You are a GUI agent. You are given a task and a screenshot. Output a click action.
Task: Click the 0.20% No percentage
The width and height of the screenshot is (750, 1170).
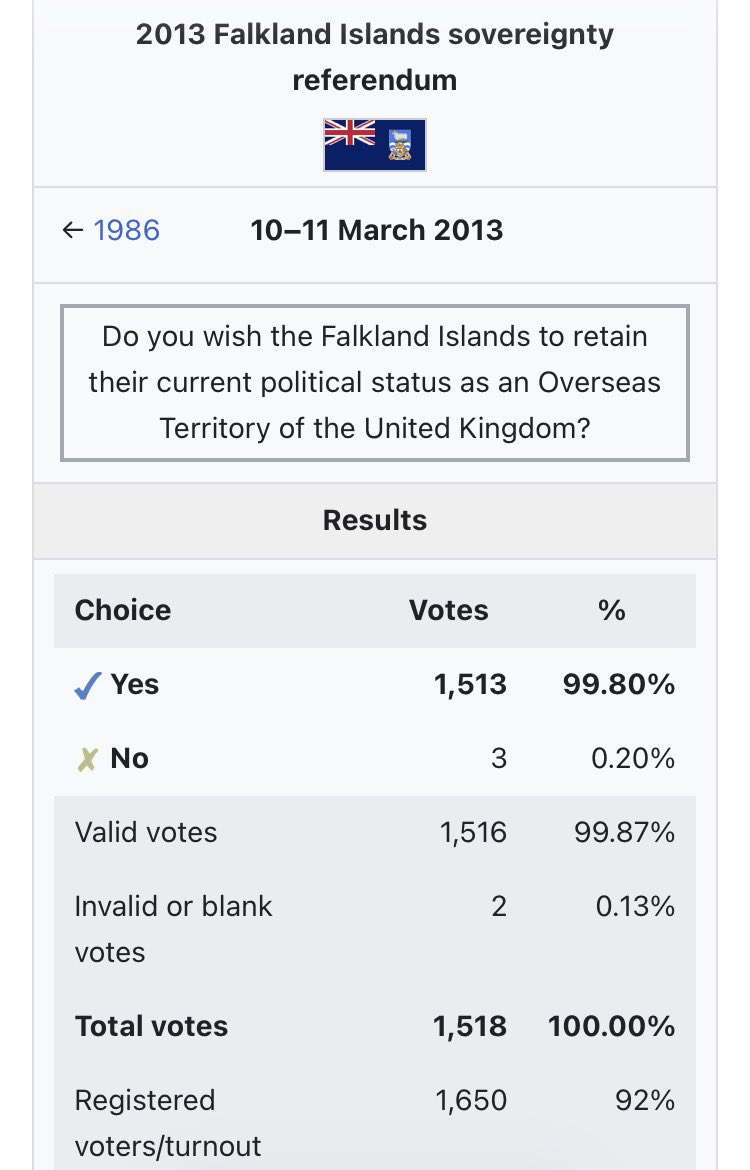point(633,759)
